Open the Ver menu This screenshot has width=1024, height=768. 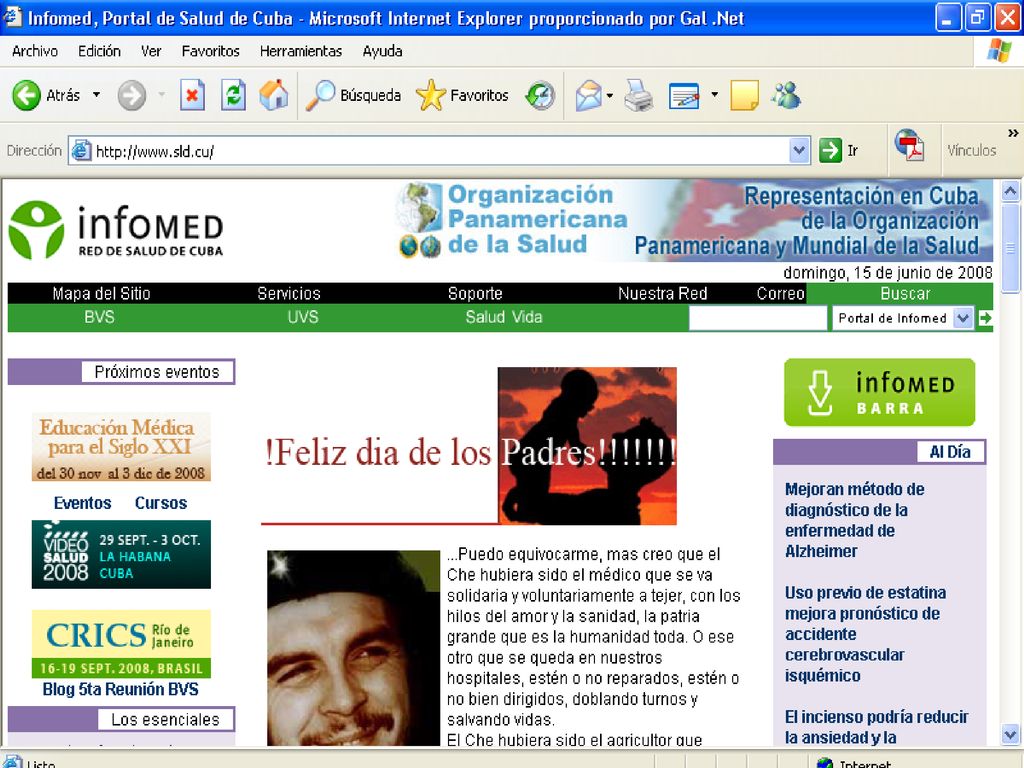[151, 51]
